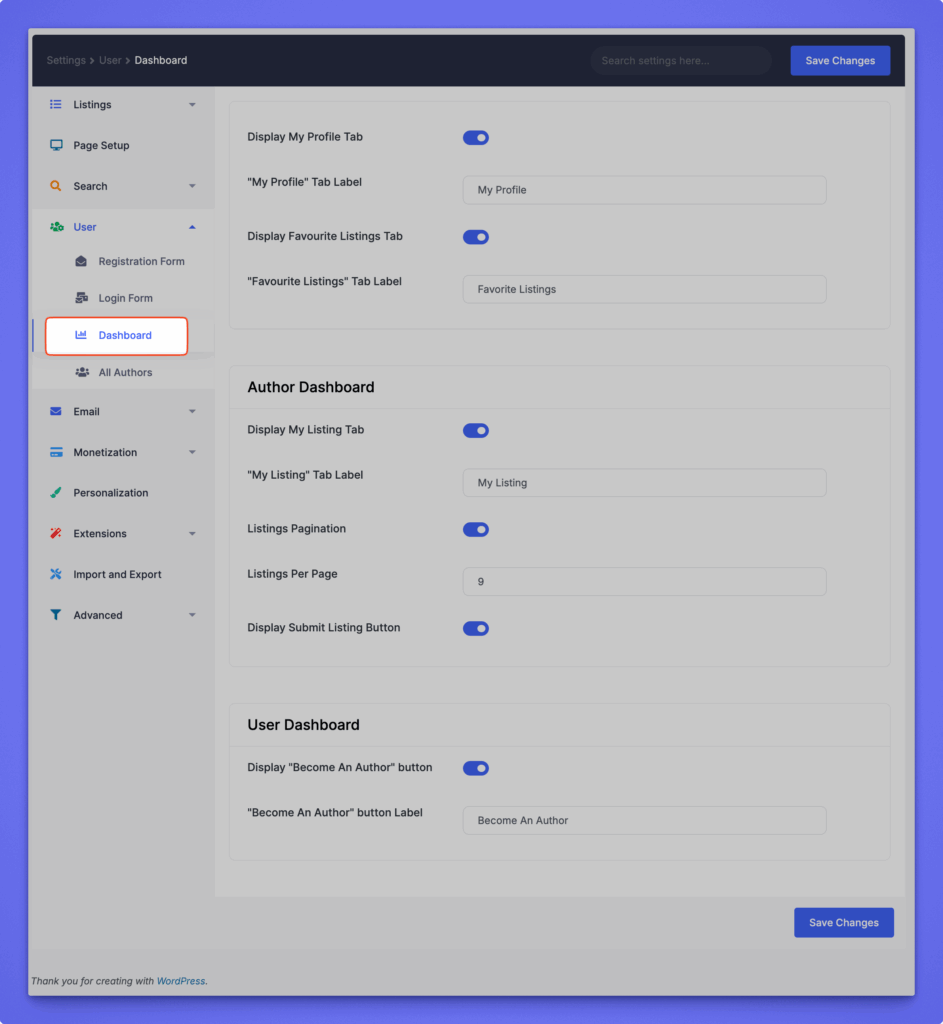Image resolution: width=943 pixels, height=1024 pixels.
Task: Click the Email envelope icon
Action: (56, 411)
